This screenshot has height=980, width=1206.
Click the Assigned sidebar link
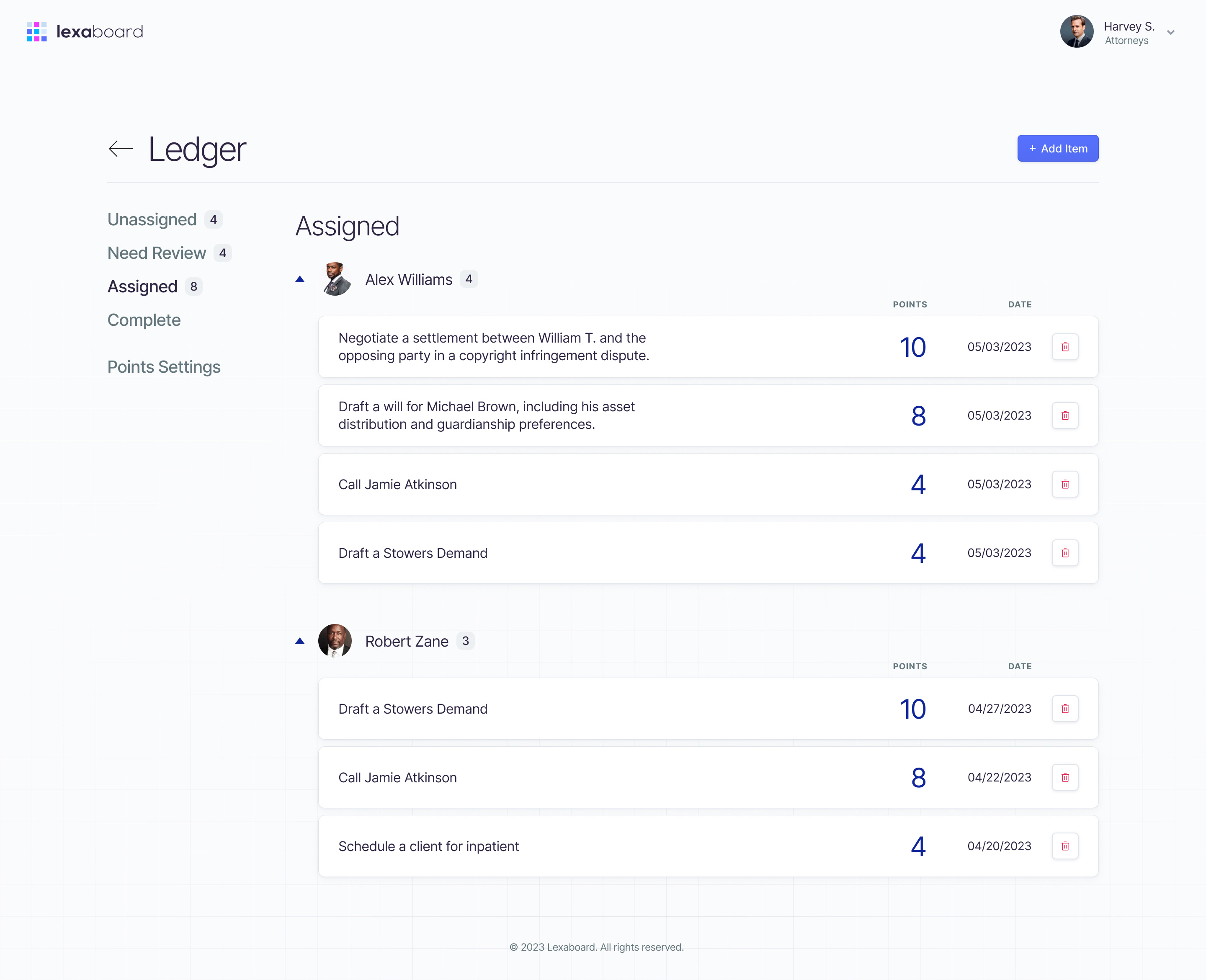tap(142, 286)
